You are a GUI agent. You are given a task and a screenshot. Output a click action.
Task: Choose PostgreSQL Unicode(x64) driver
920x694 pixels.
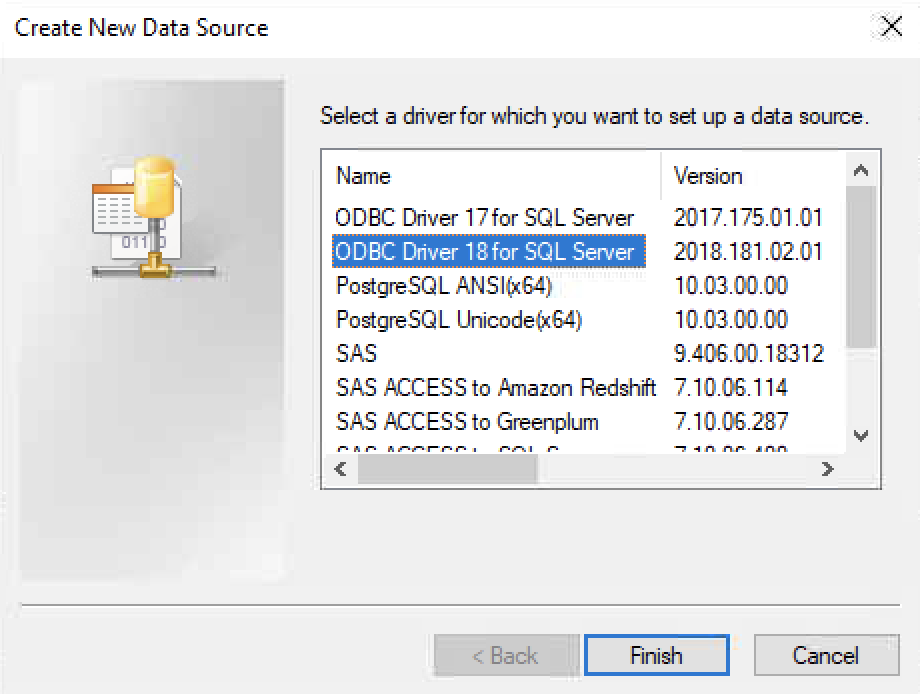pos(459,320)
